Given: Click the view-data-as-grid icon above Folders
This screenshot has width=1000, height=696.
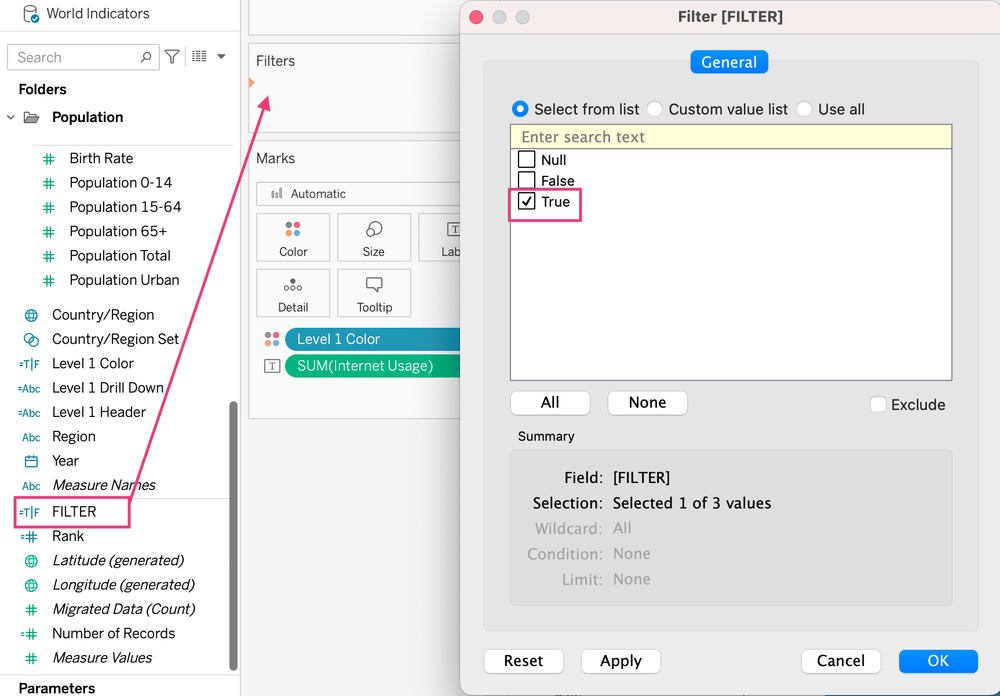Looking at the screenshot, I should point(199,57).
